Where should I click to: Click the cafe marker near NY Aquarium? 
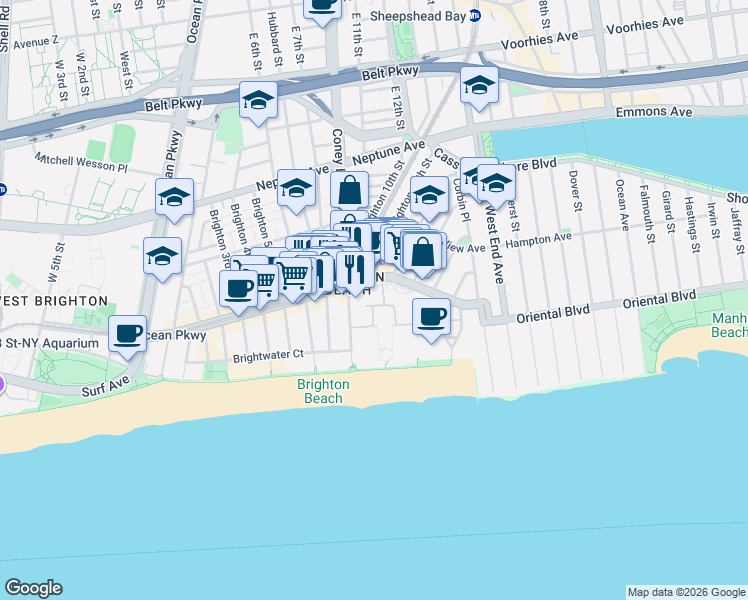(x=127, y=334)
